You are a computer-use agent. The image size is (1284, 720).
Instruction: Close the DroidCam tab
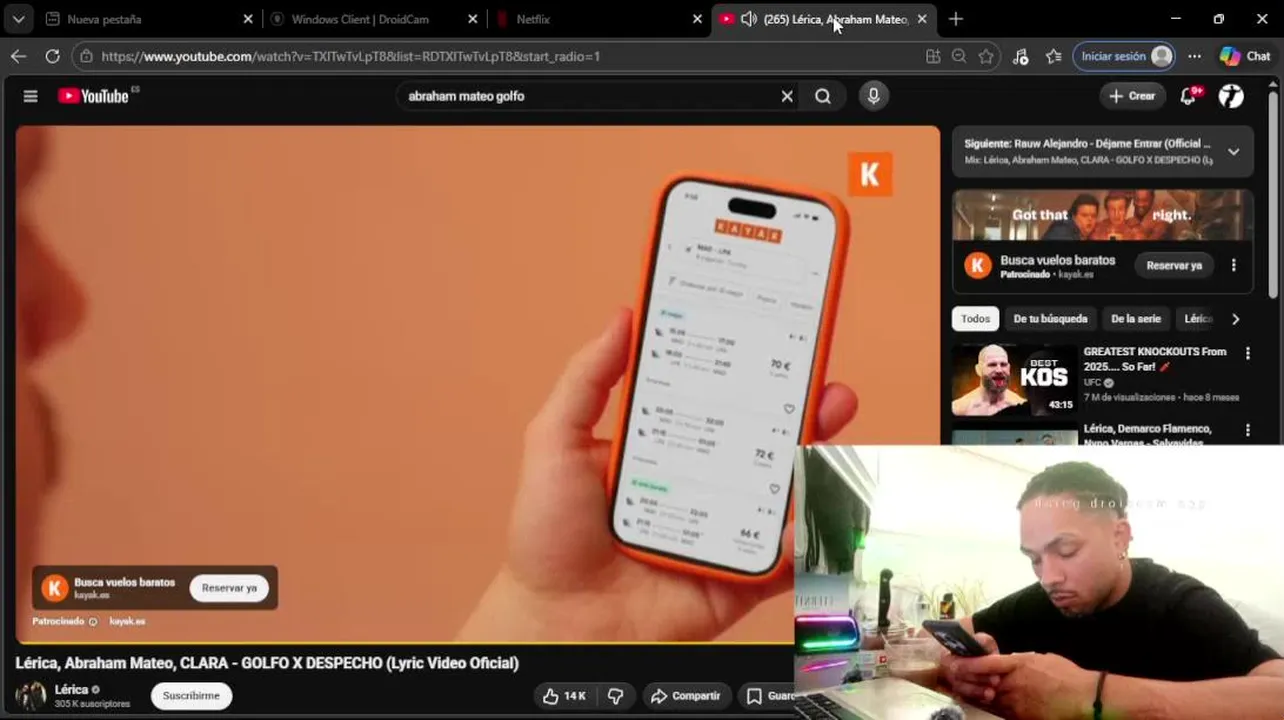coord(473,19)
